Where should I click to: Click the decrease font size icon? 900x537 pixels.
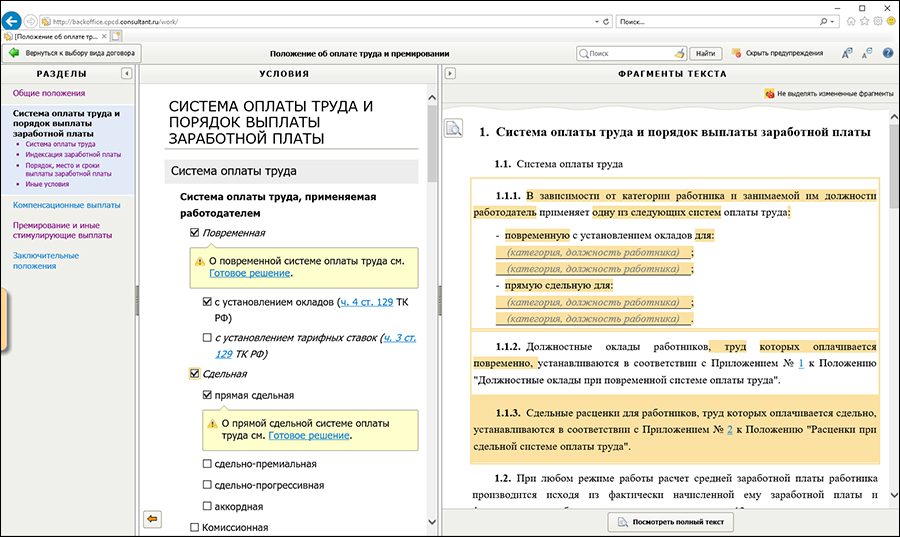[865, 53]
